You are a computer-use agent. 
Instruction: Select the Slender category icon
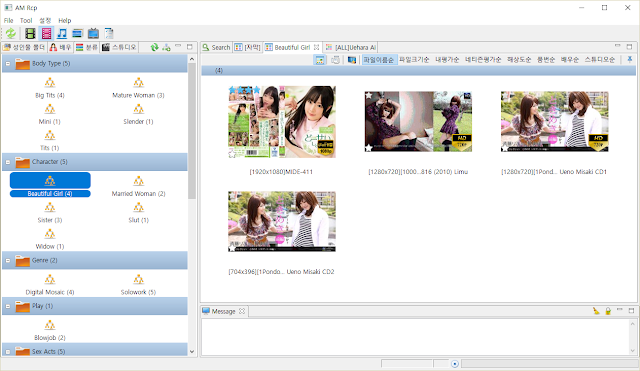point(138,109)
